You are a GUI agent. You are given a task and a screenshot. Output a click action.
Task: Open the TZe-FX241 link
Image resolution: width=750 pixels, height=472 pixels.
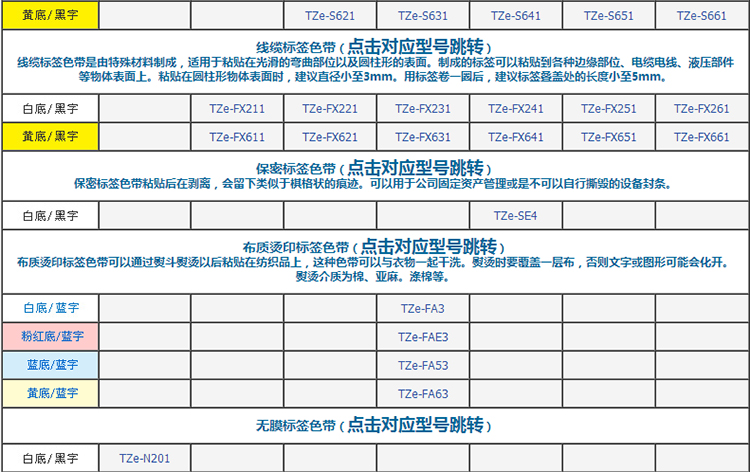tap(516, 109)
